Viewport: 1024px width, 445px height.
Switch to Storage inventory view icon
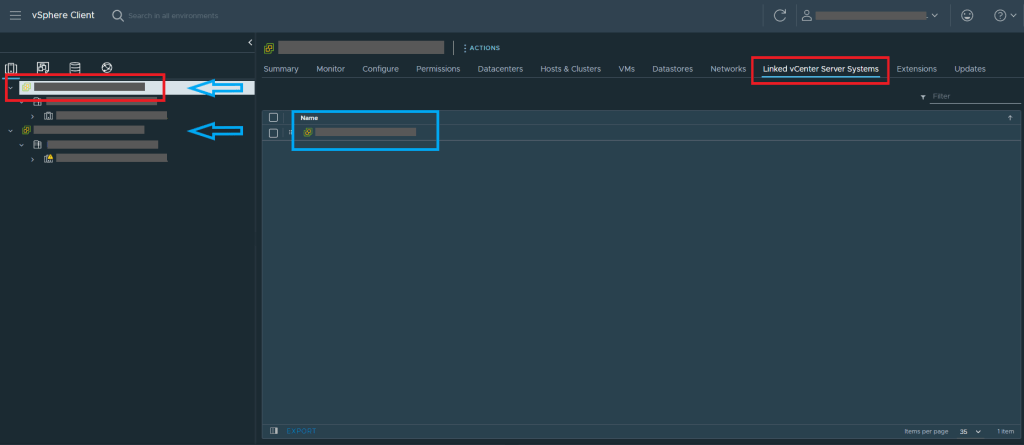(75, 68)
